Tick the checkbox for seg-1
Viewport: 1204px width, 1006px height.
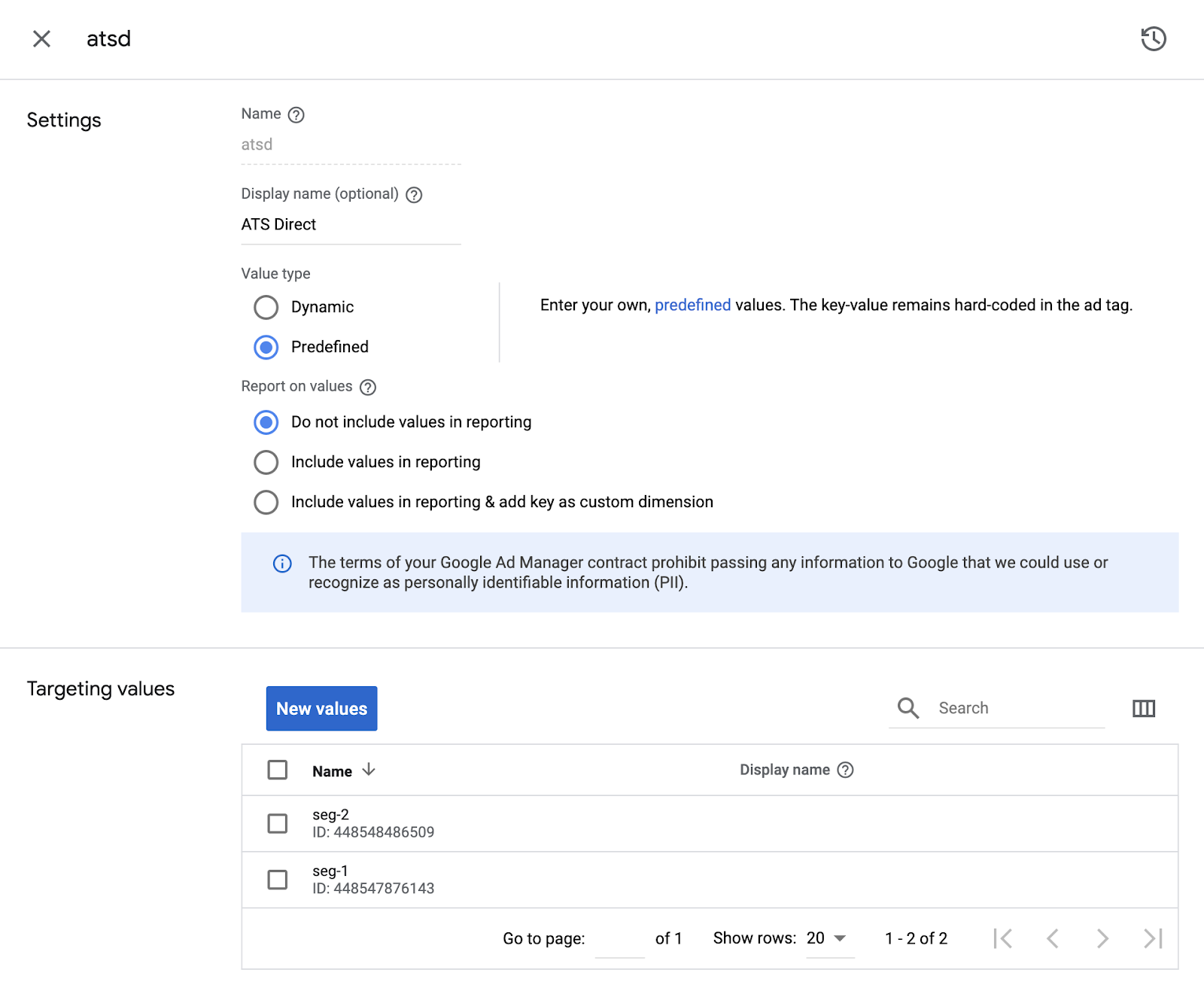point(278,880)
